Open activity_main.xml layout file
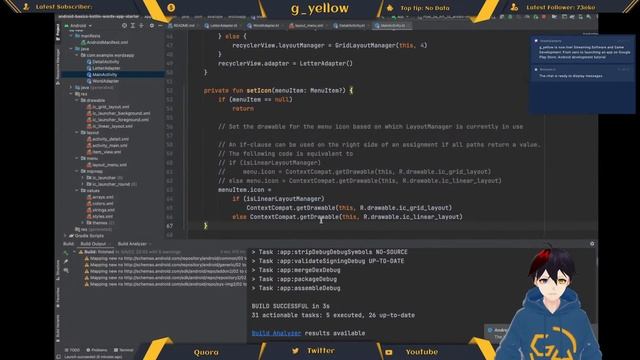This screenshot has width=640, height=360. pos(107,146)
